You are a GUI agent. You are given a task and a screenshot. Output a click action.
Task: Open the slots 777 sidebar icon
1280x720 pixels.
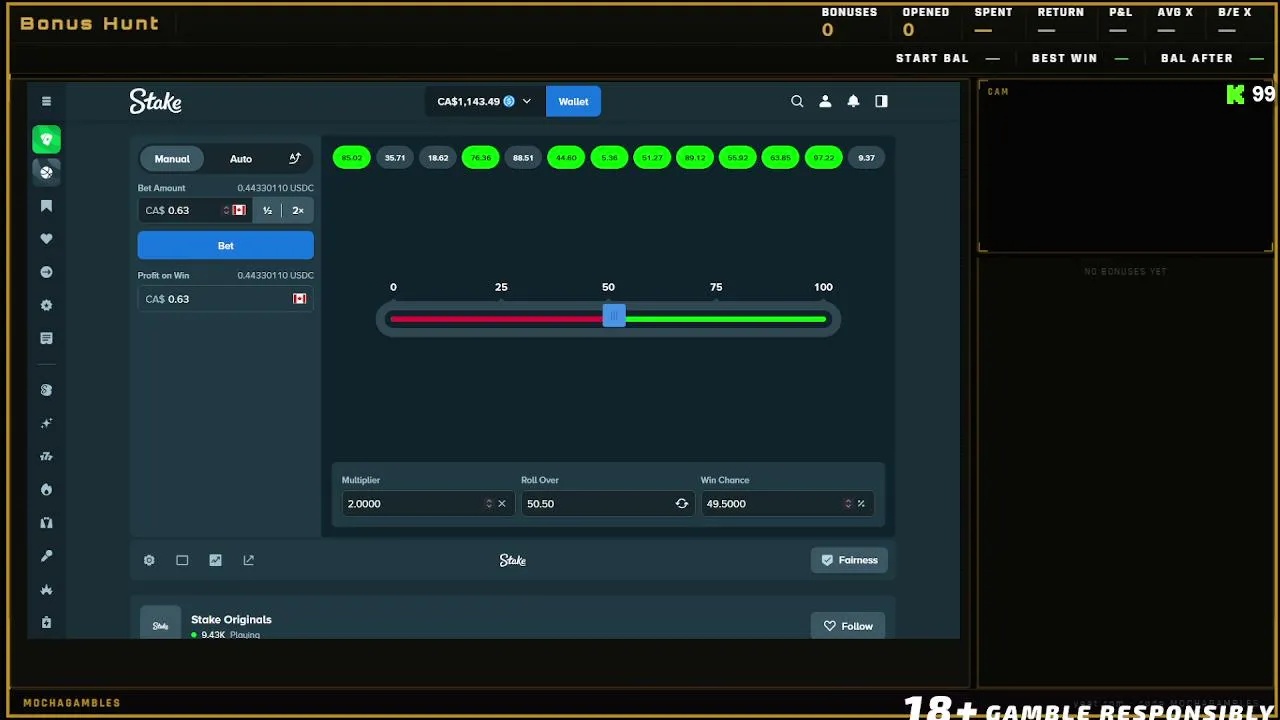(x=46, y=457)
